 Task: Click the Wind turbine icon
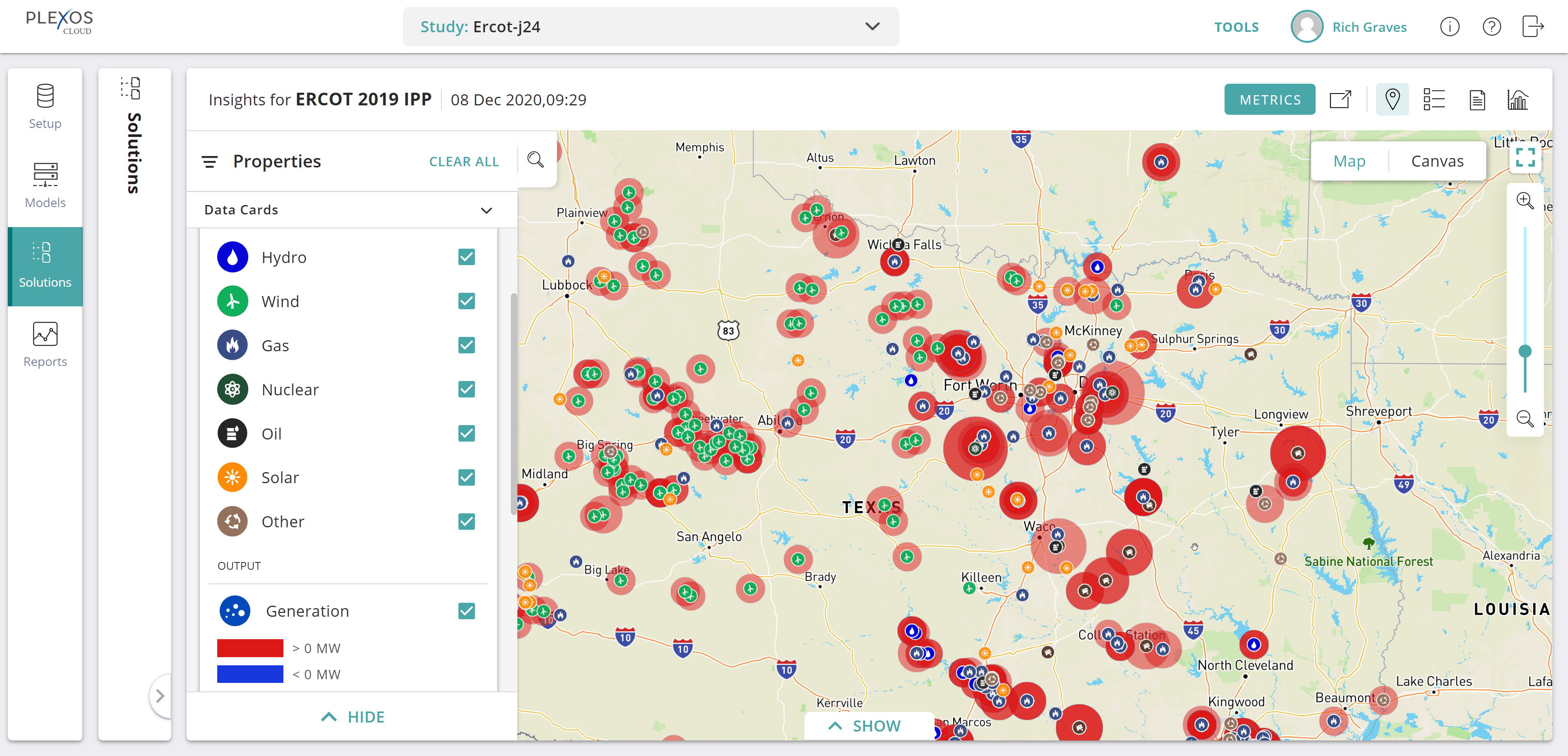pyautogui.click(x=232, y=301)
